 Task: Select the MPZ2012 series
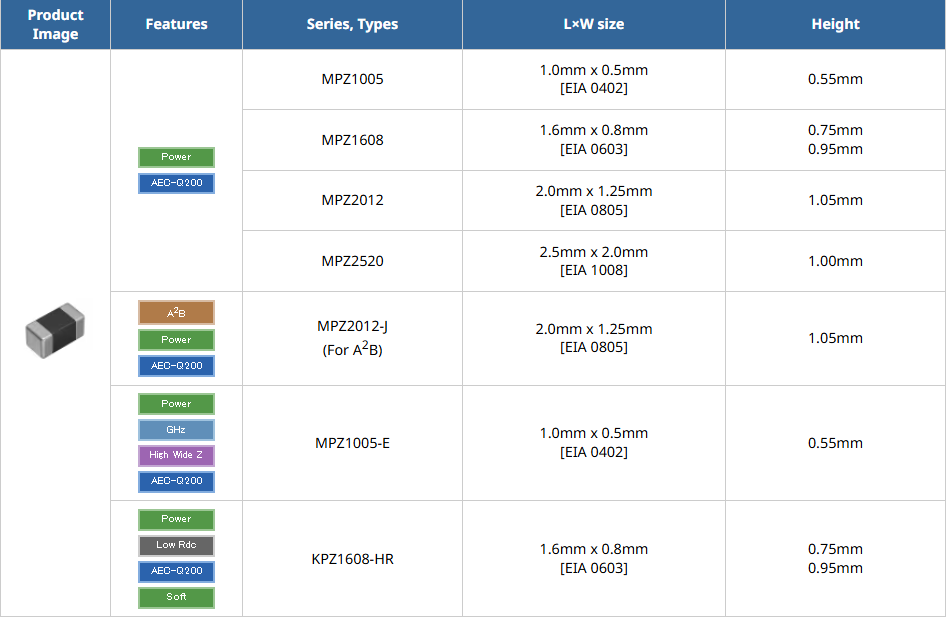352,200
